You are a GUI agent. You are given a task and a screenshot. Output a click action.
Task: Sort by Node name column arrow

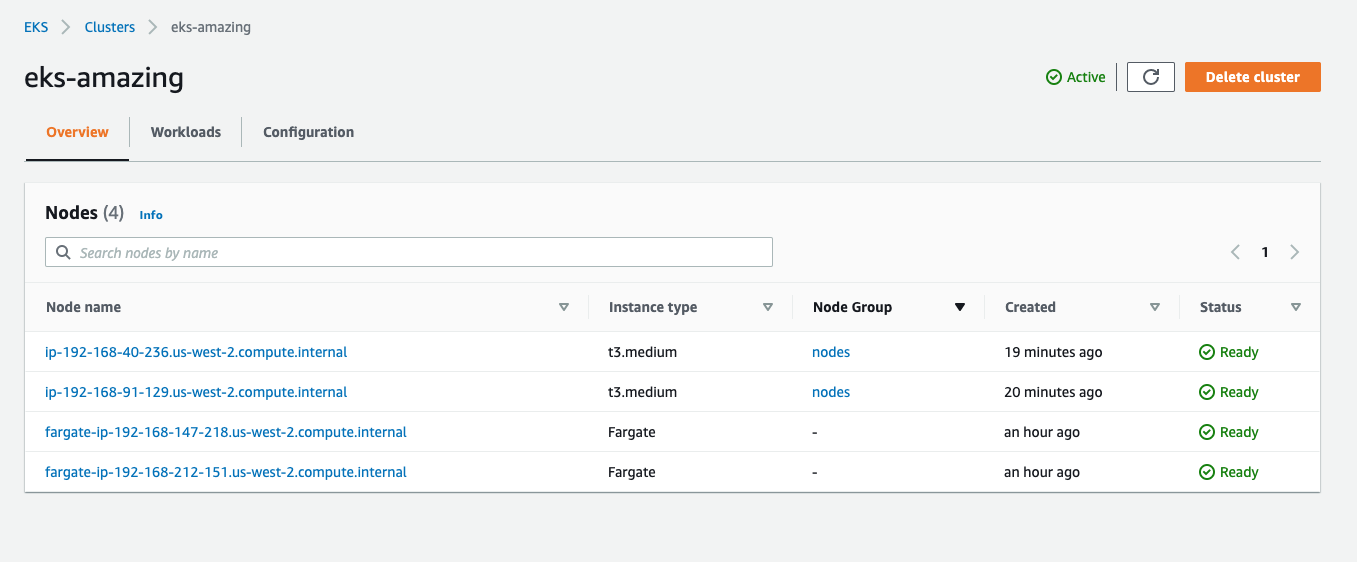tap(564, 307)
